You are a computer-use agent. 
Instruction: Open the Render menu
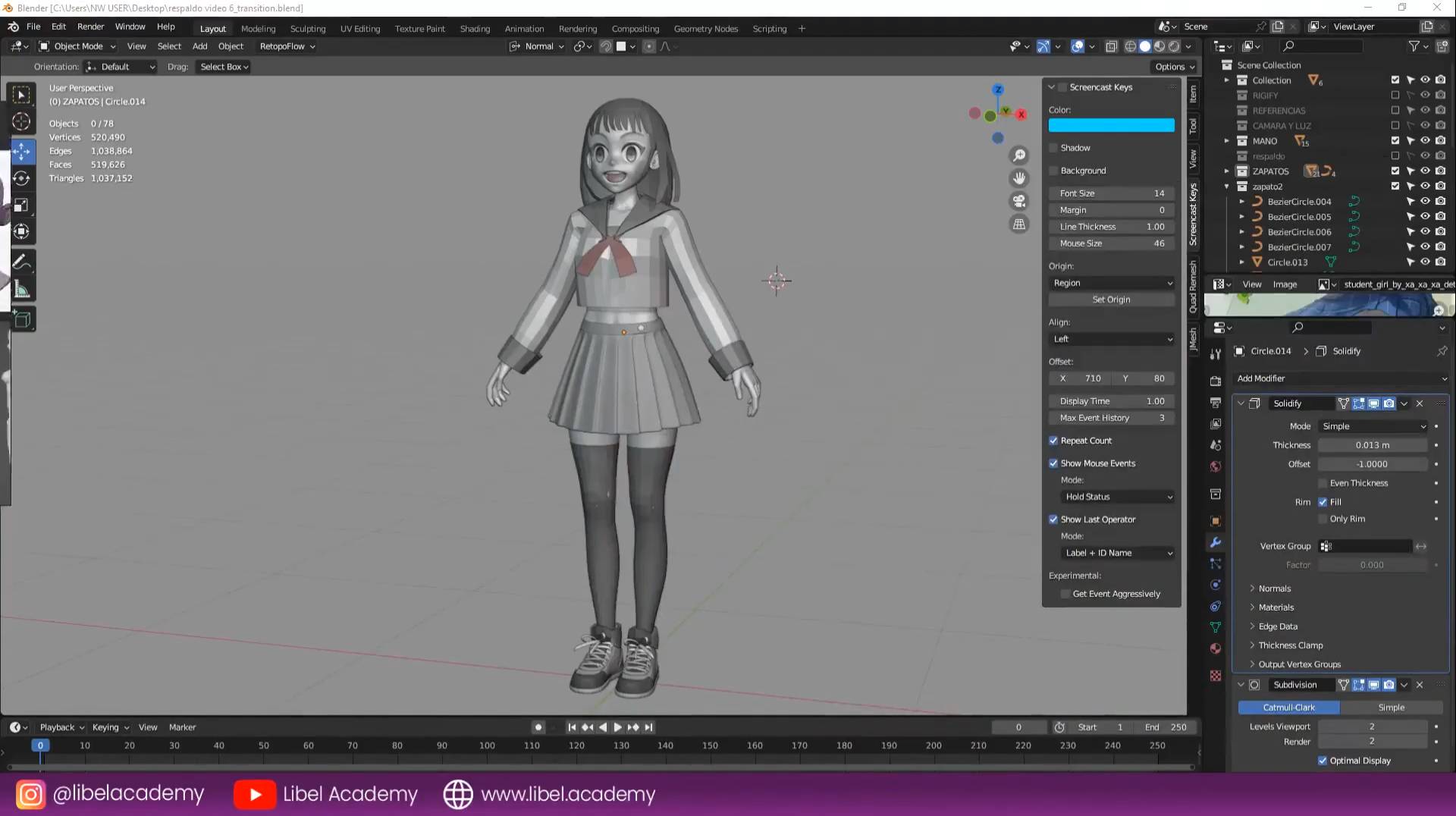[90, 27]
